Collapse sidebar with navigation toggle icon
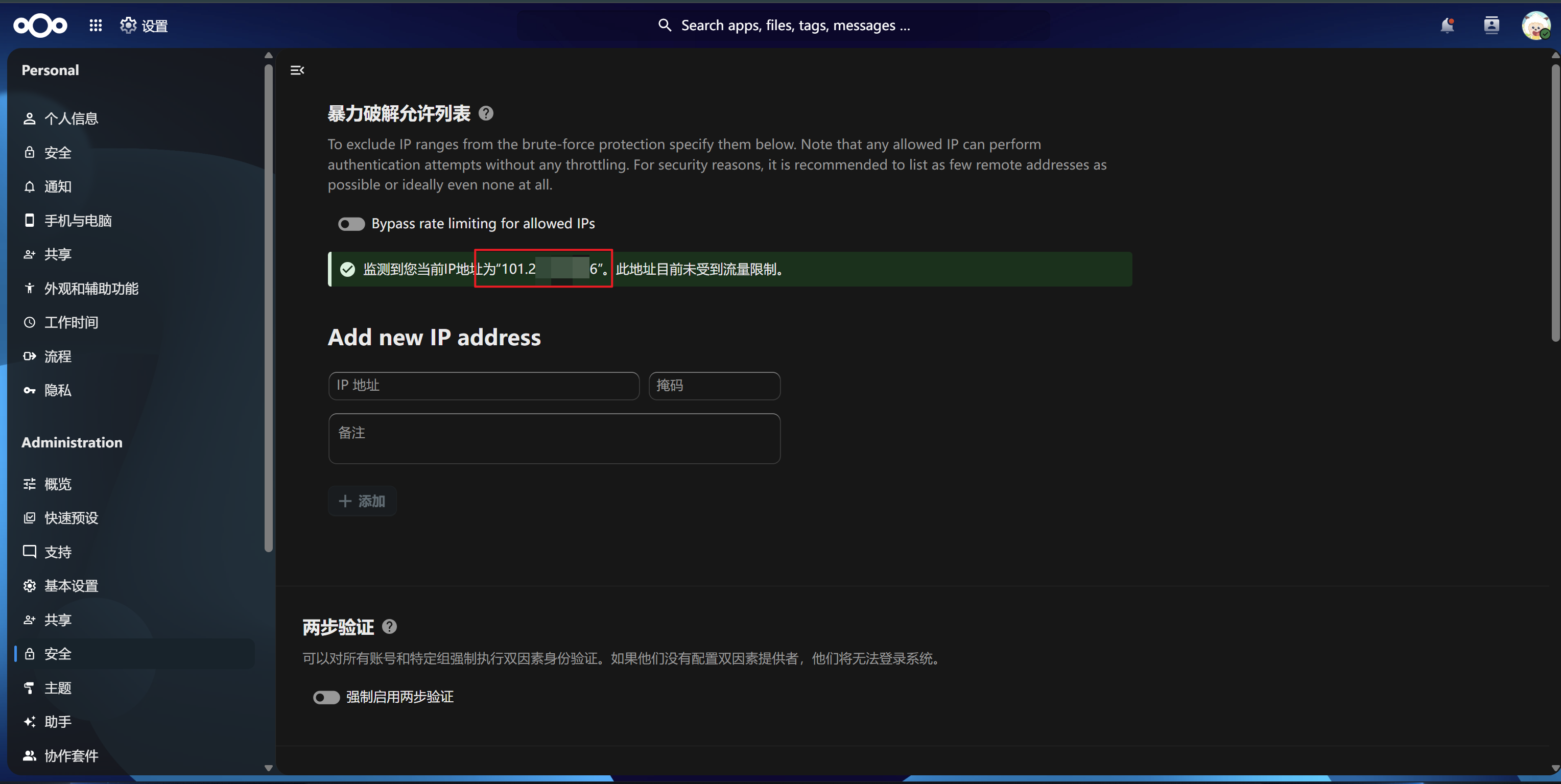The width and height of the screenshot is (1561, 784). [297, 70]
